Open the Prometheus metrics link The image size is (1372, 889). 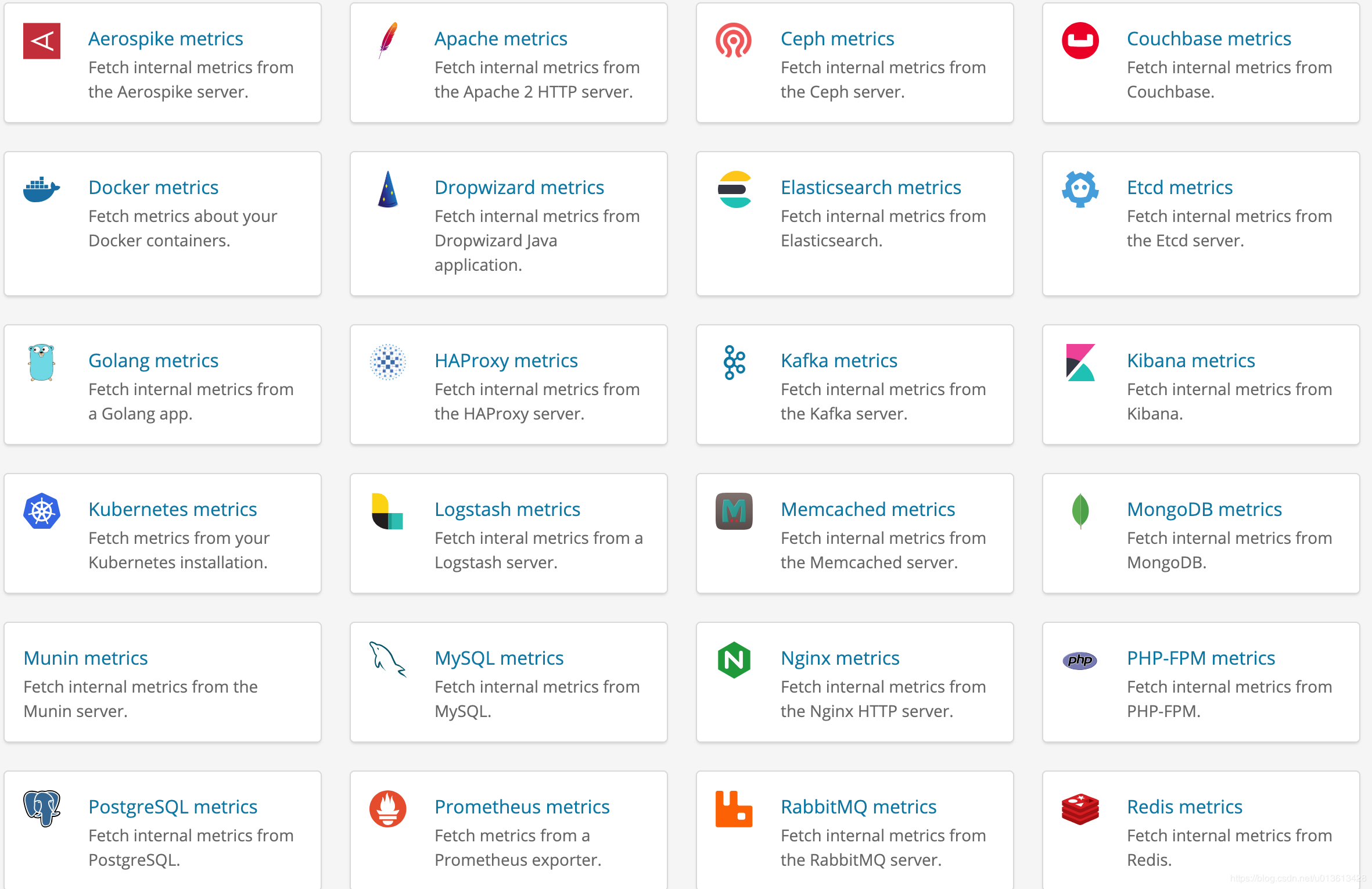coord(522,806)
